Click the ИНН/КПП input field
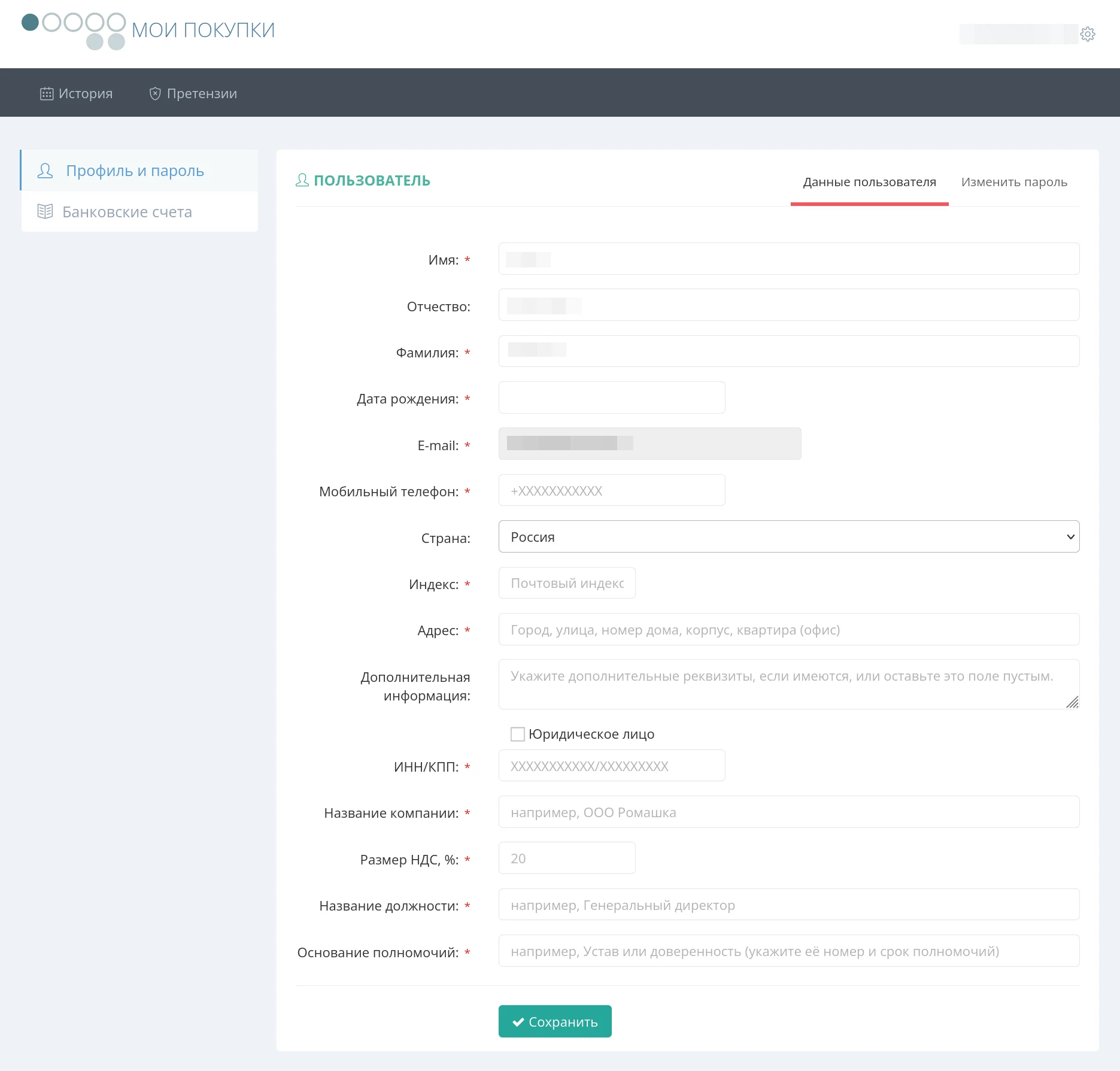 pos(611,766)
